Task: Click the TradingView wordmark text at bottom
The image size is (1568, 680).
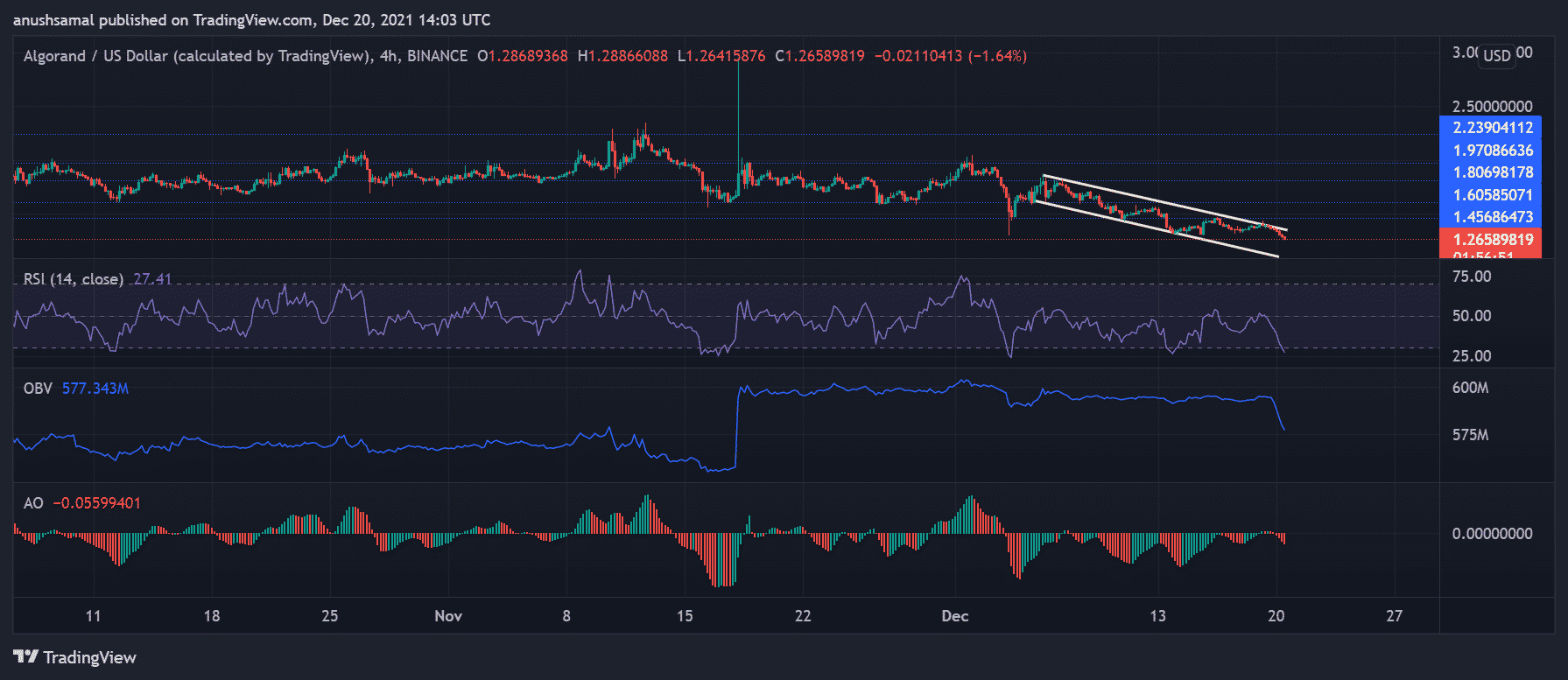Action: [x=90, y=657]
